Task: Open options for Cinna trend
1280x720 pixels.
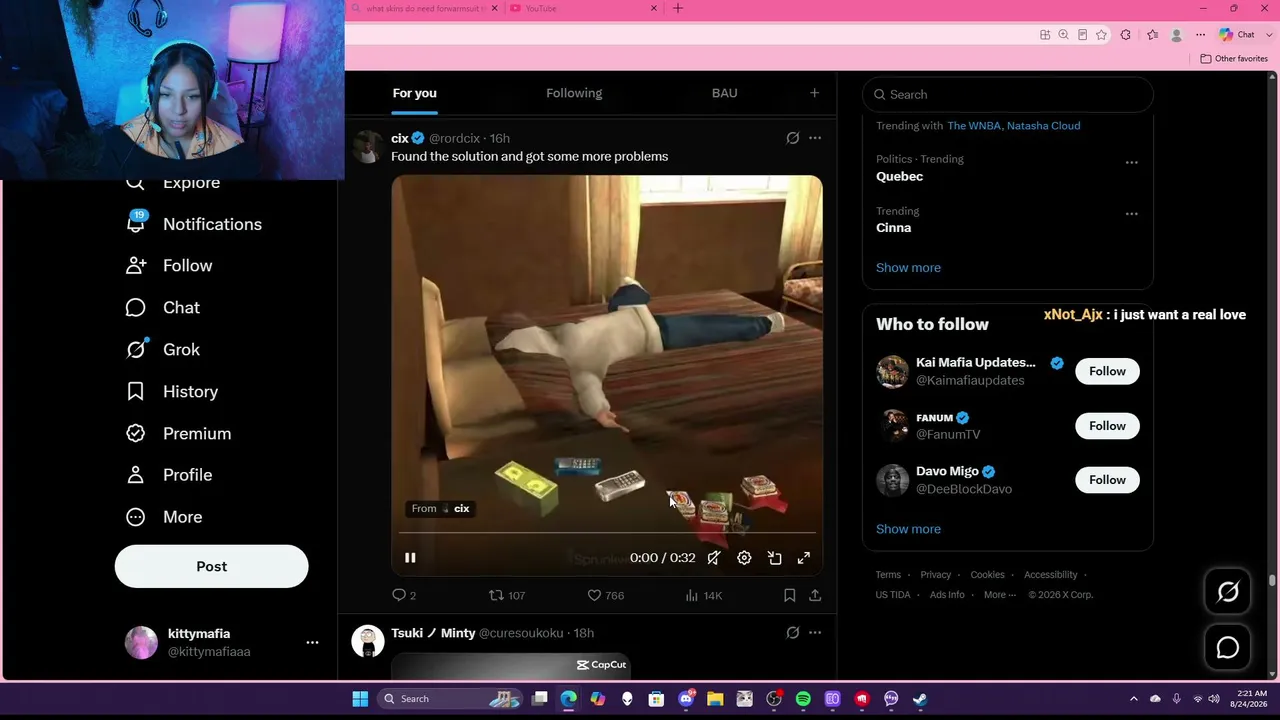Action: (1131, 214)
